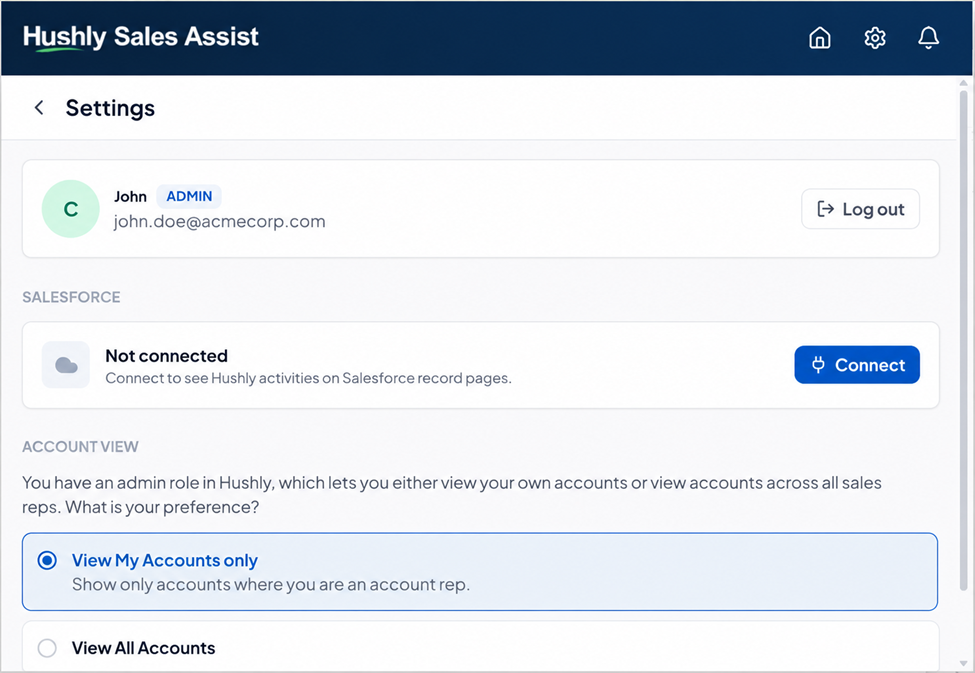
Task: Click the Salesforce cloud icon
Action: pos(66,365)
